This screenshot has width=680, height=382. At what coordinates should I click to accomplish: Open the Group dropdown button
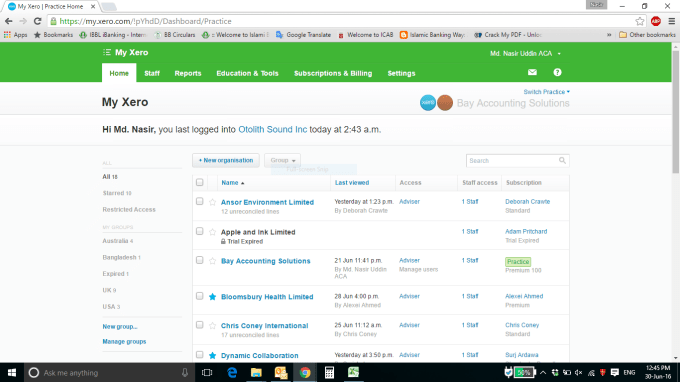pos(282,160)
